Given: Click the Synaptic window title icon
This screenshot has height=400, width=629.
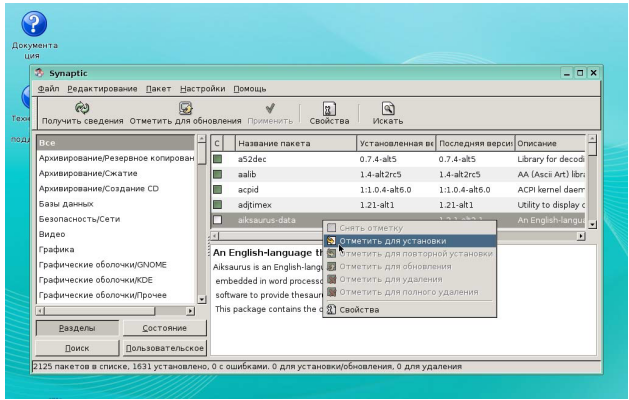Looking at the screenshot, I should pos(39,73).
